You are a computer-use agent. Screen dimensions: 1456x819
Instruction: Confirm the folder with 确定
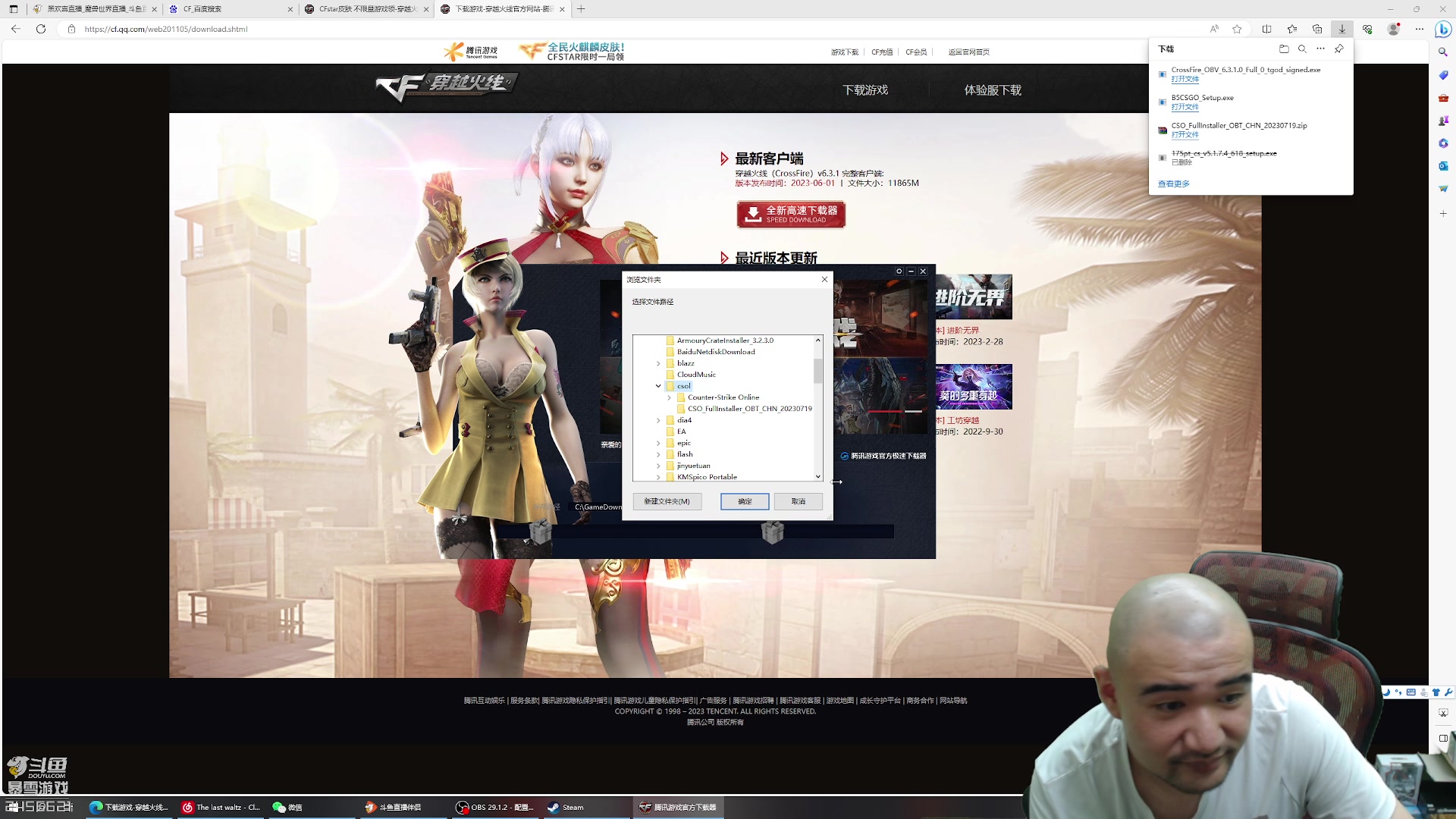coord(745,501)
